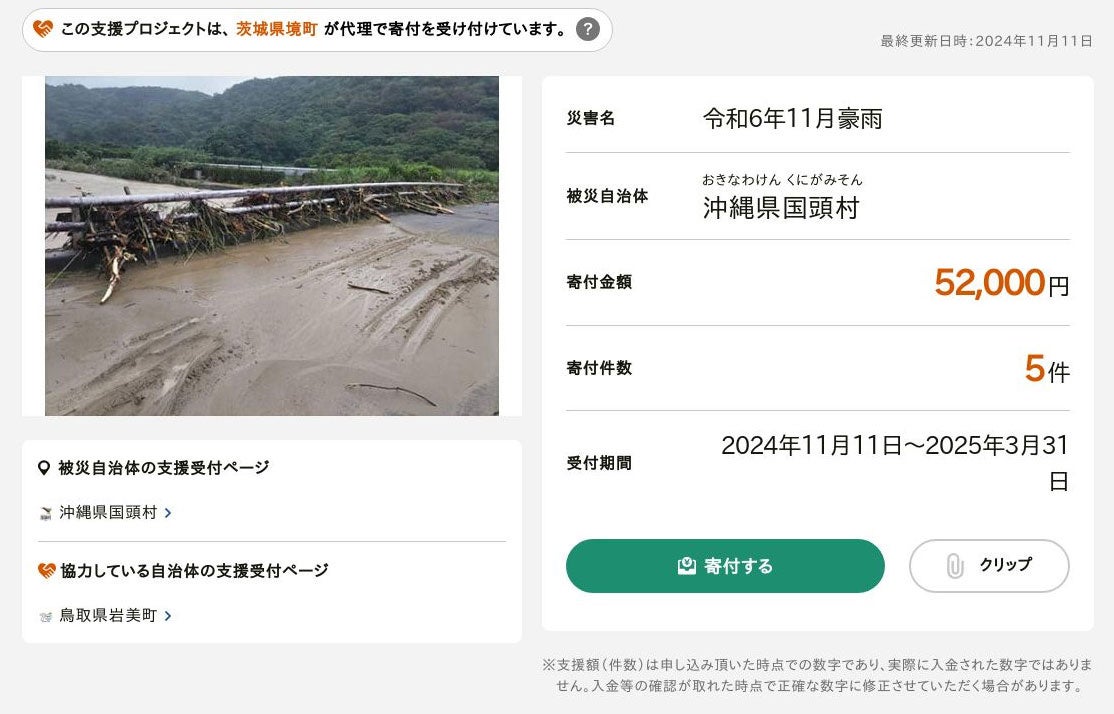1114x714 pixels.
Task: Click the chevron arrow after 沖縄県国頭村 link
Action: point(168,513)
